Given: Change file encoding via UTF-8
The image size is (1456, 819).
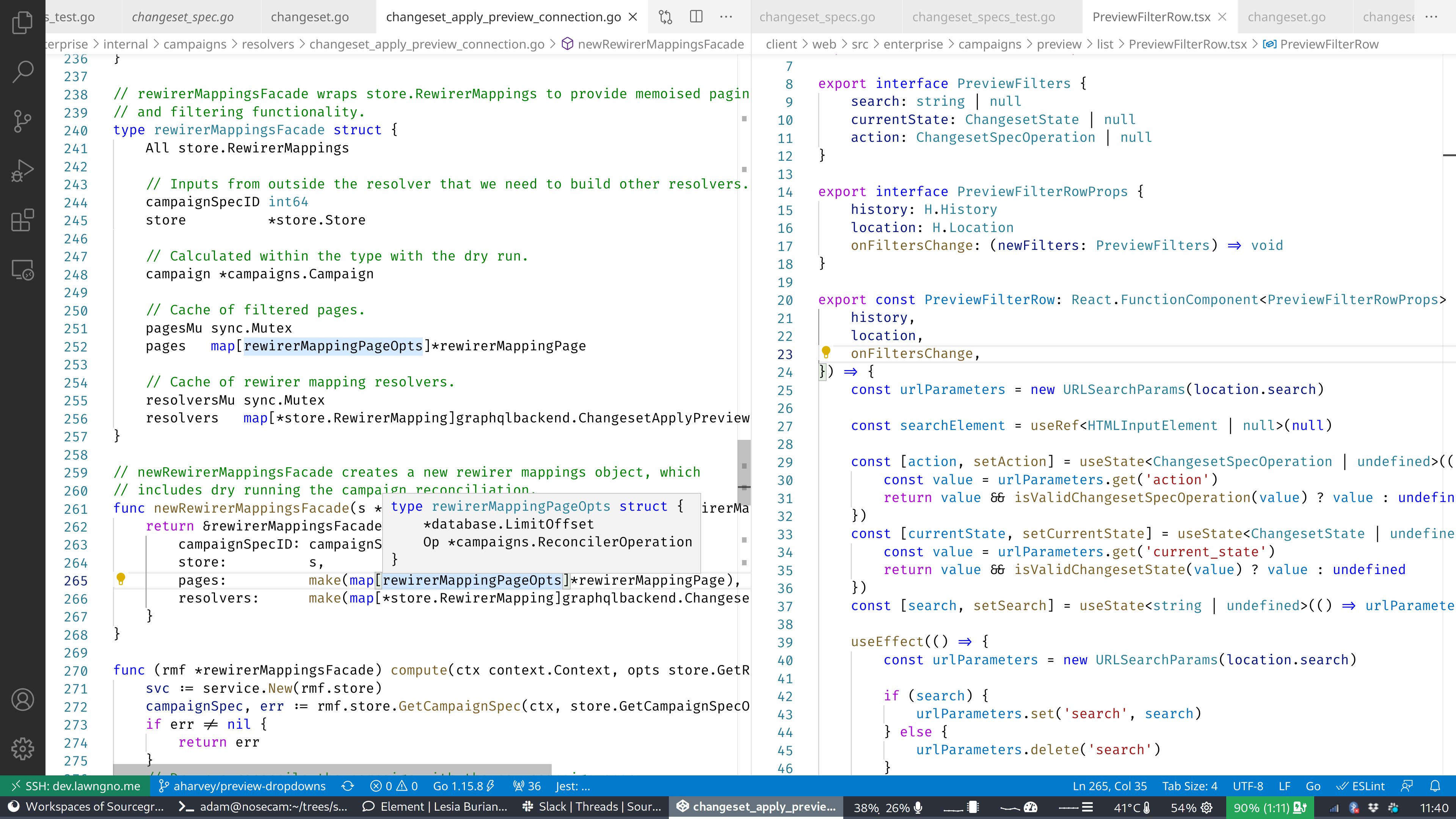Looking at the screenshot, I should tap(1248, 786).
